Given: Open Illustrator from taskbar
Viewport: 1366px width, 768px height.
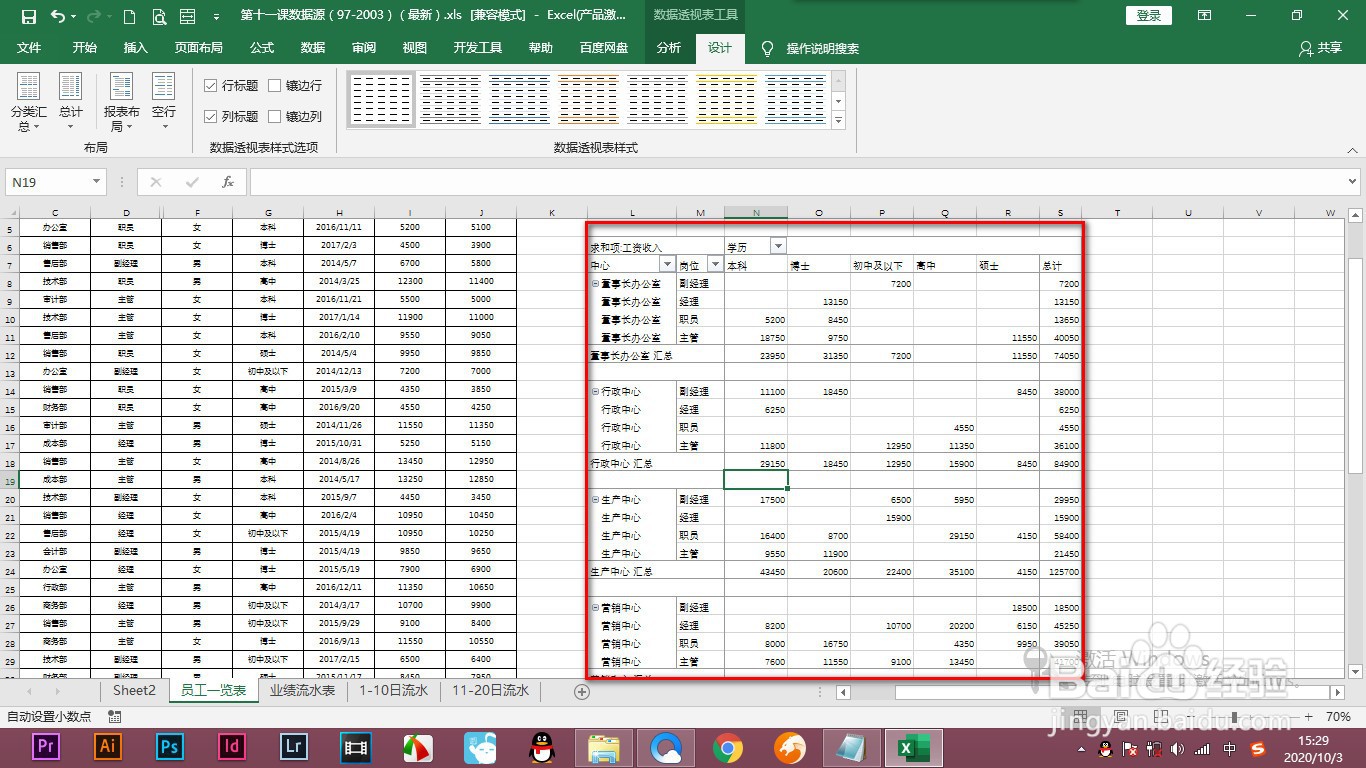Looking at the screenshot, I should pyautogui.click(x=107, y=747).
